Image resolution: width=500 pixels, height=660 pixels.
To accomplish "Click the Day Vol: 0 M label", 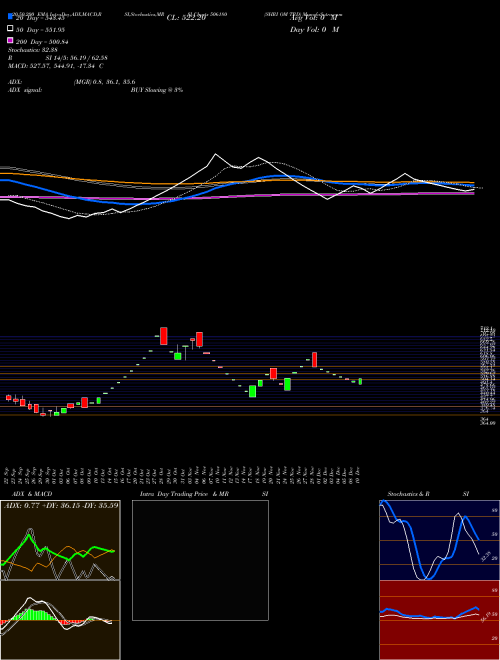I will pos(314,29).
